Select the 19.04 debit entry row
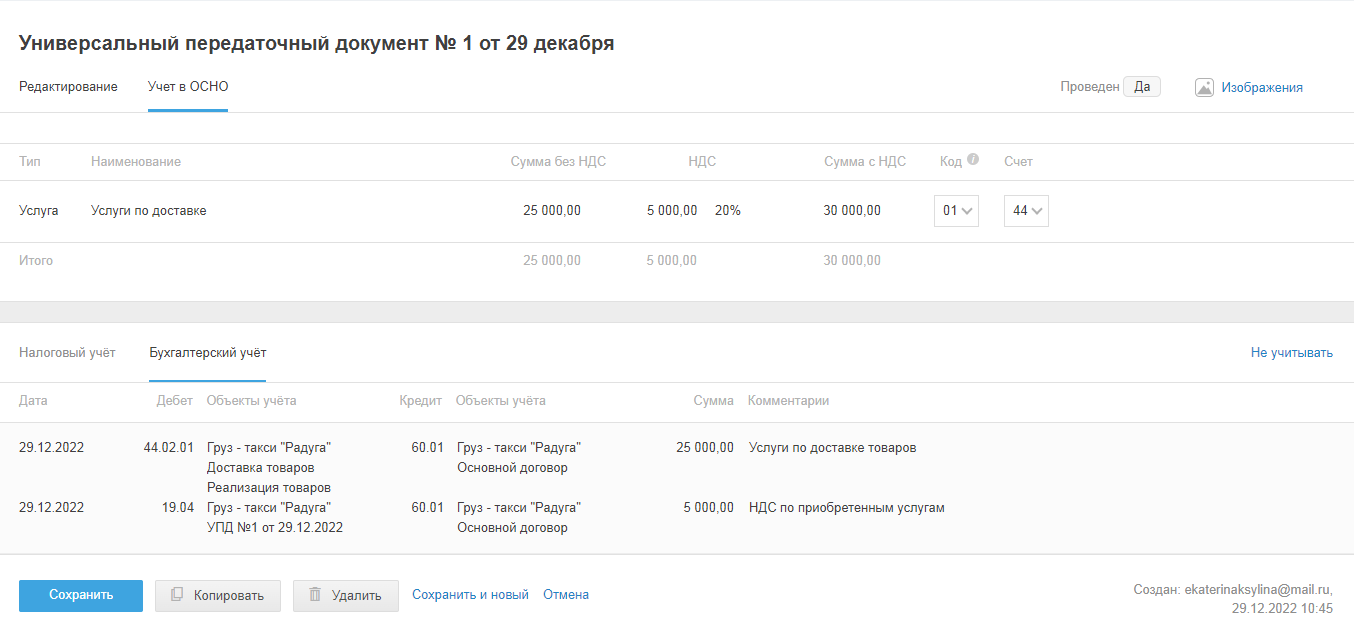The width and height of the screenshot is (1354, 631). (177, 508)
